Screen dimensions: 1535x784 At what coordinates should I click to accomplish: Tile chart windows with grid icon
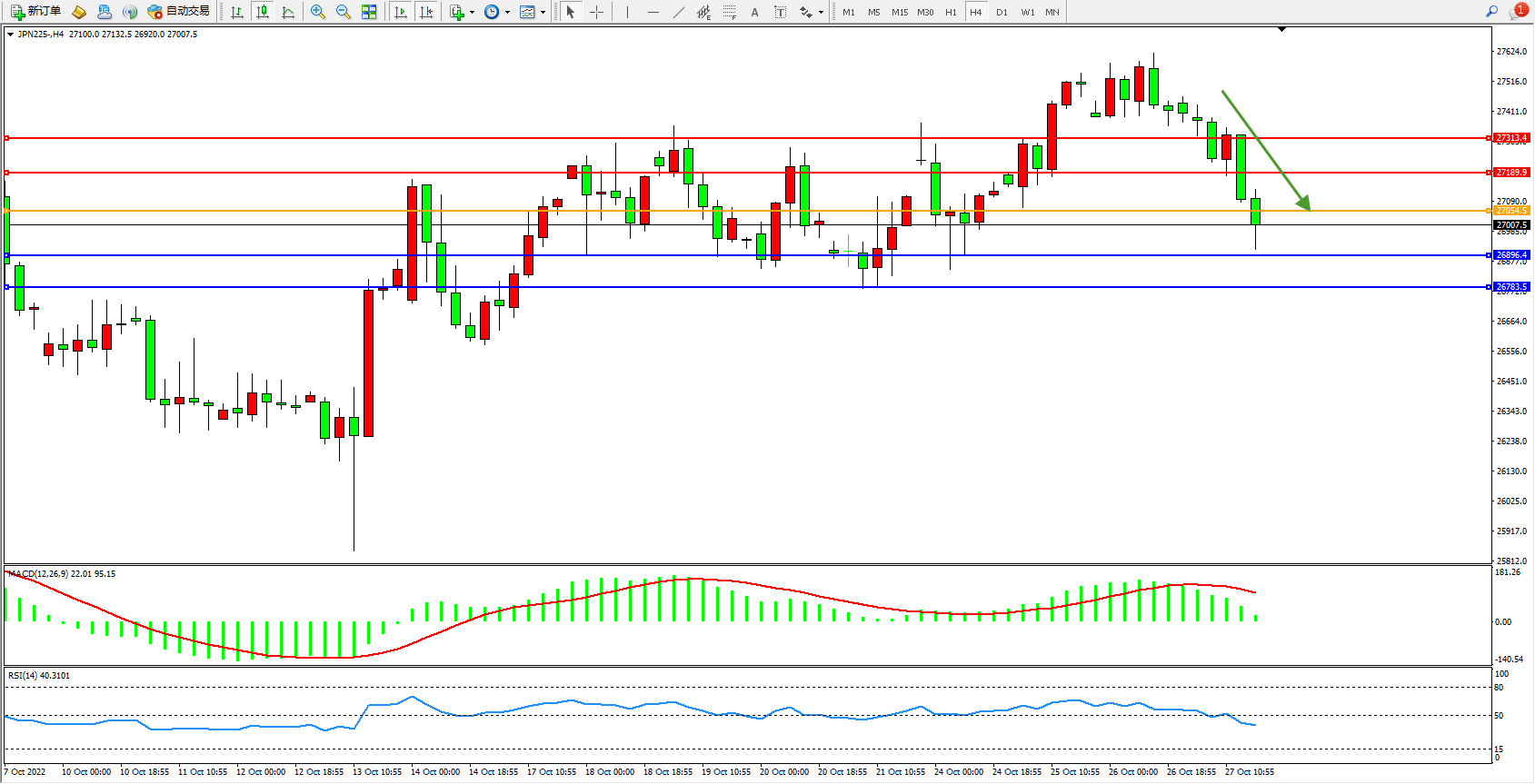coord(369,12)
